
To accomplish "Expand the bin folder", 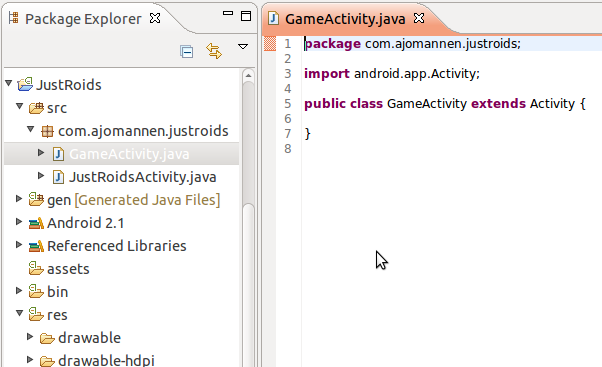I will tap(19, 291).
